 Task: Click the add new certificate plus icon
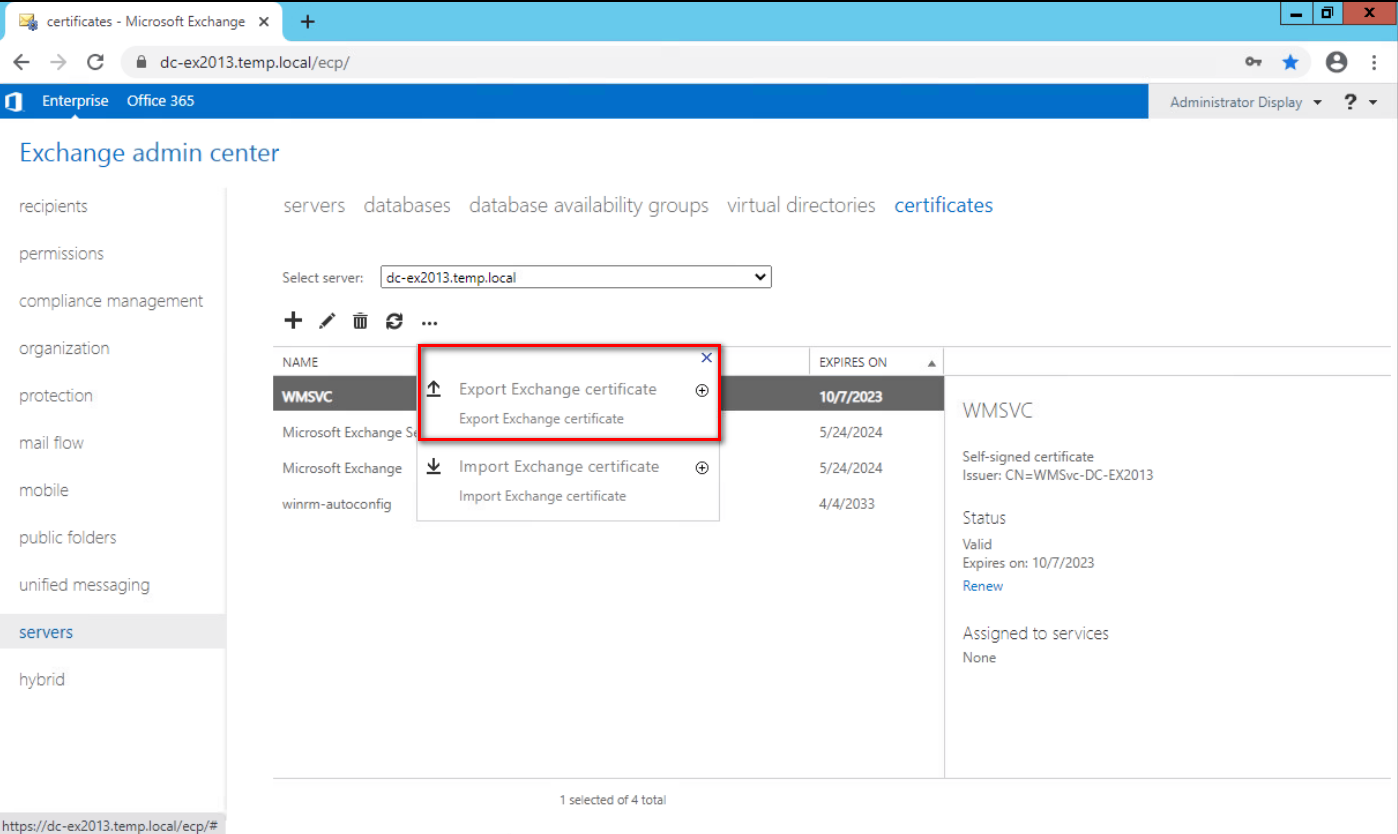[293, 321]
